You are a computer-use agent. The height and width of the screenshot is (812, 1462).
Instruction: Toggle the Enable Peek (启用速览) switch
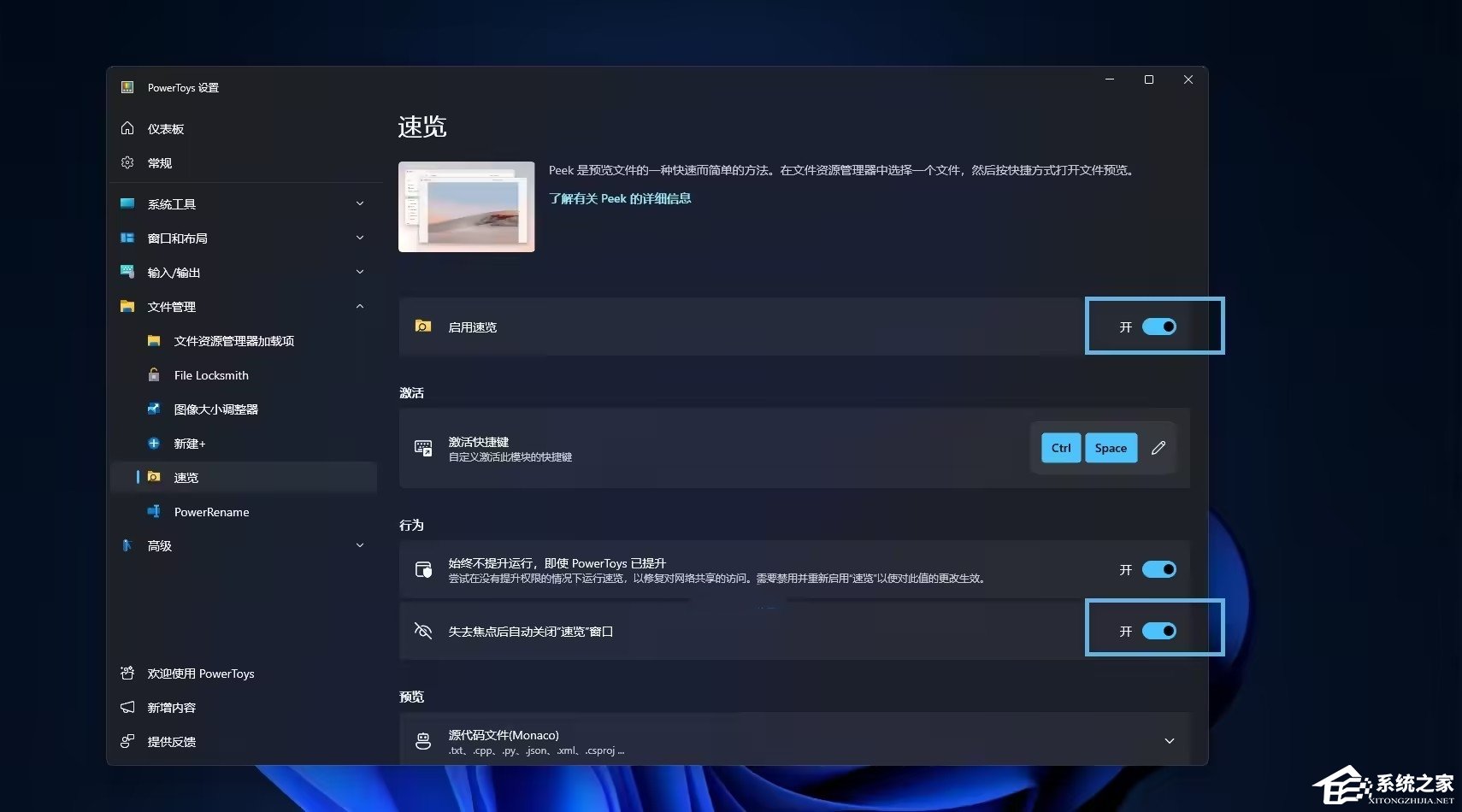pos(1159,327)
